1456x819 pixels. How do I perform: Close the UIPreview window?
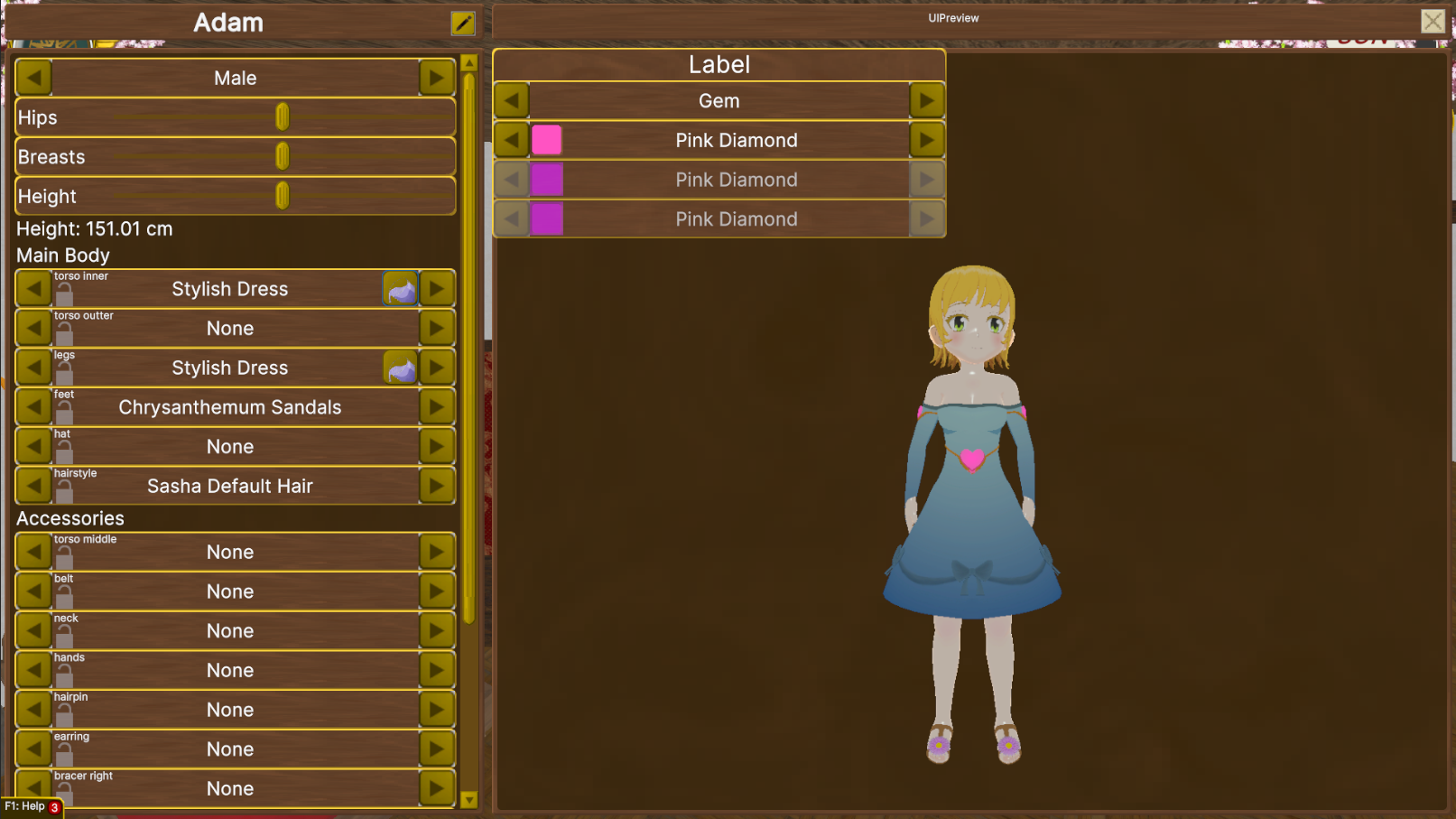point(1433,21)
